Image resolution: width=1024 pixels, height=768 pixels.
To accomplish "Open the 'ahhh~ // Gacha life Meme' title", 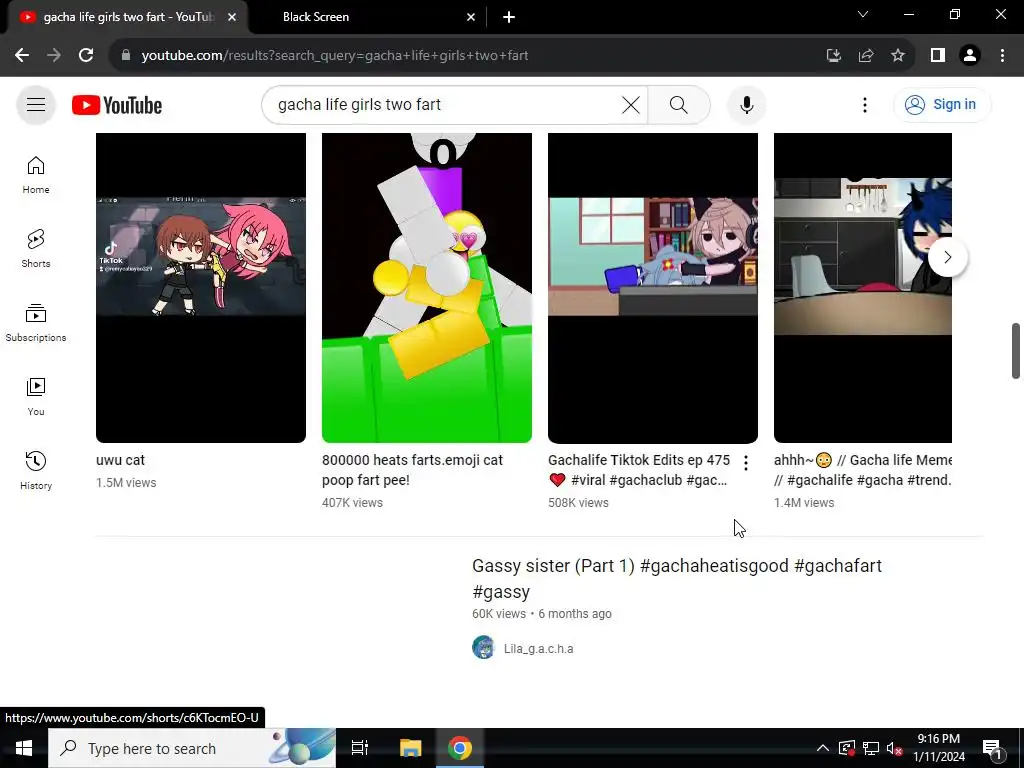I will point(863,470).
